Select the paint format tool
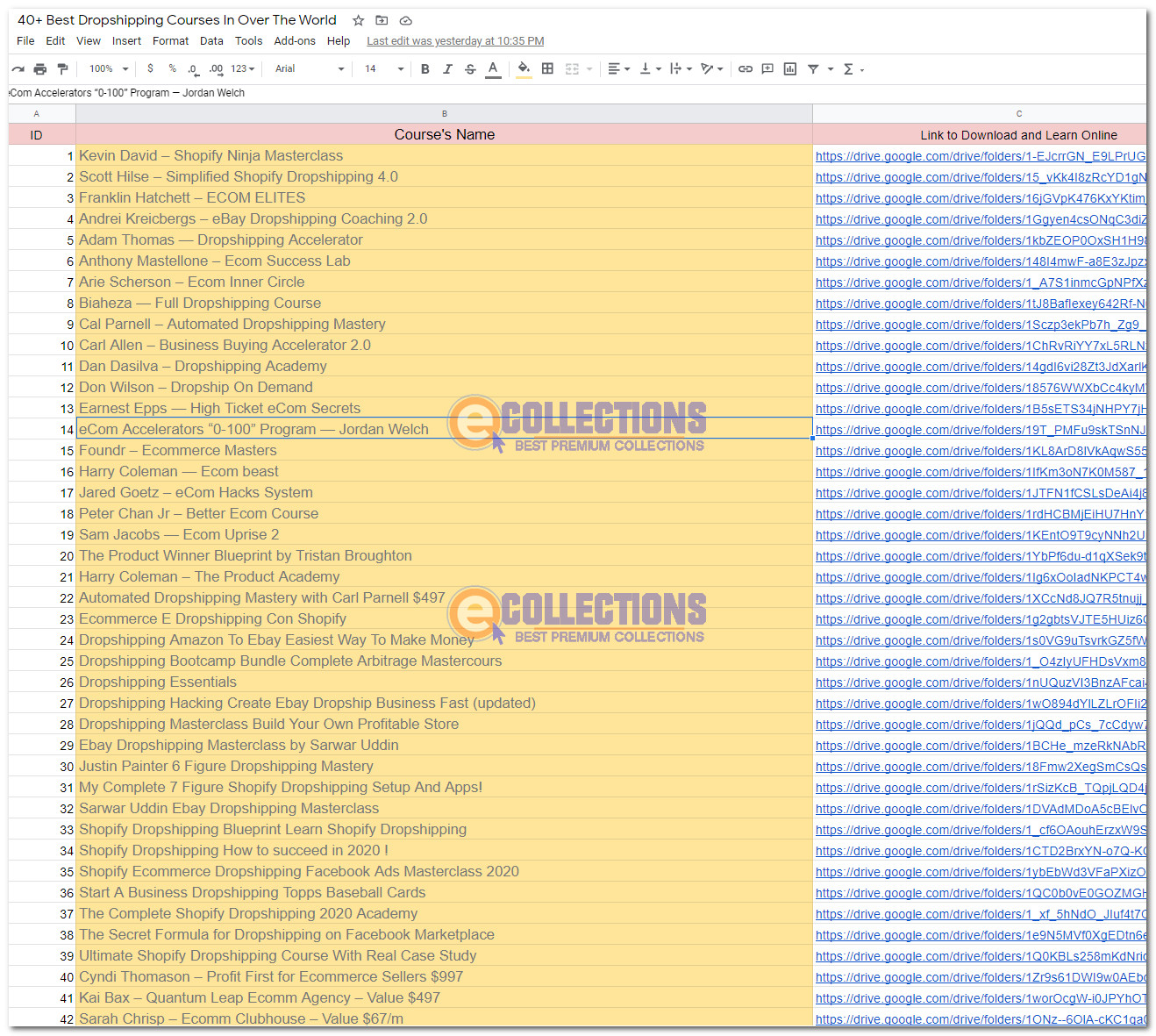The height and width of the screenshot is (1036, 1156). (x=62, y=68)
